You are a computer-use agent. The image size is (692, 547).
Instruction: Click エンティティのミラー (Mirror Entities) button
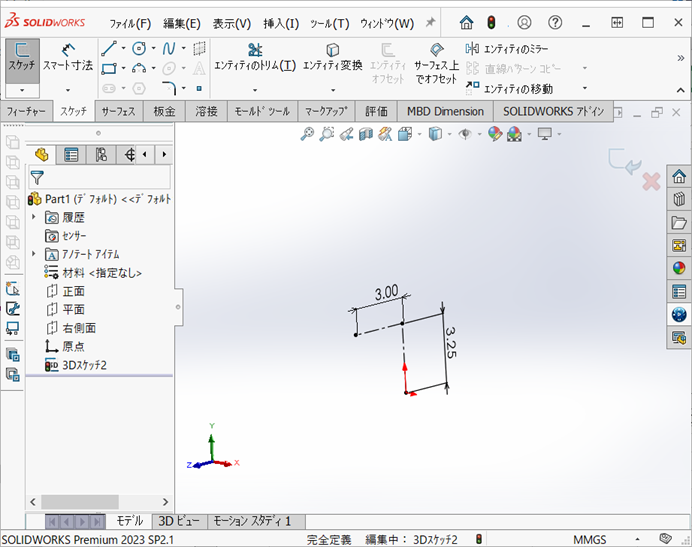(517, 48)
